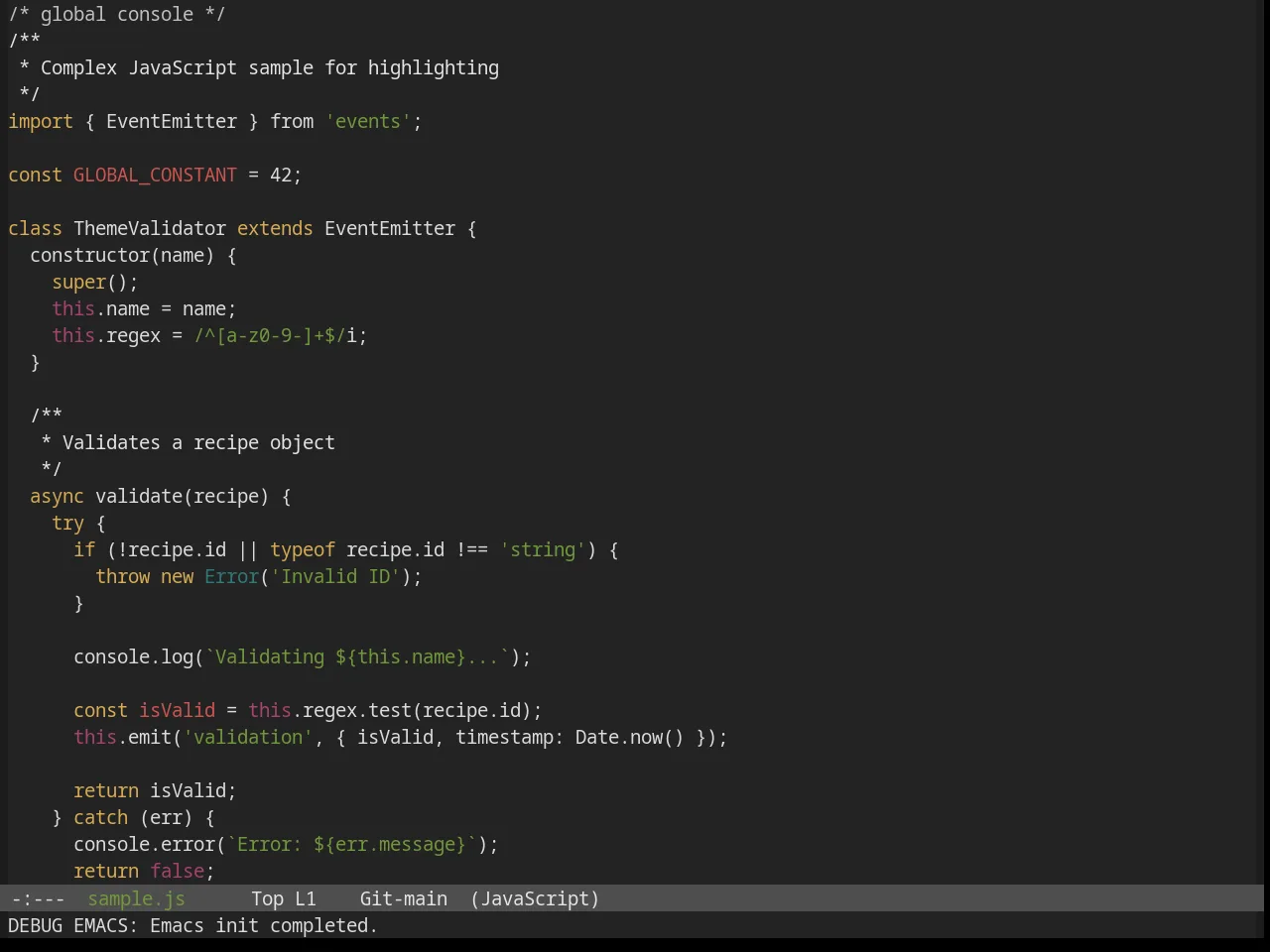Click the ThemeValidator class name

[150, 229]
